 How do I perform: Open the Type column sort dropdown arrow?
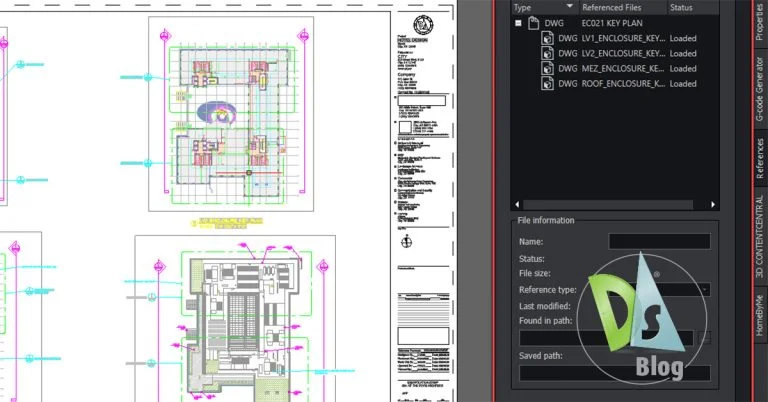coord(571,7)
